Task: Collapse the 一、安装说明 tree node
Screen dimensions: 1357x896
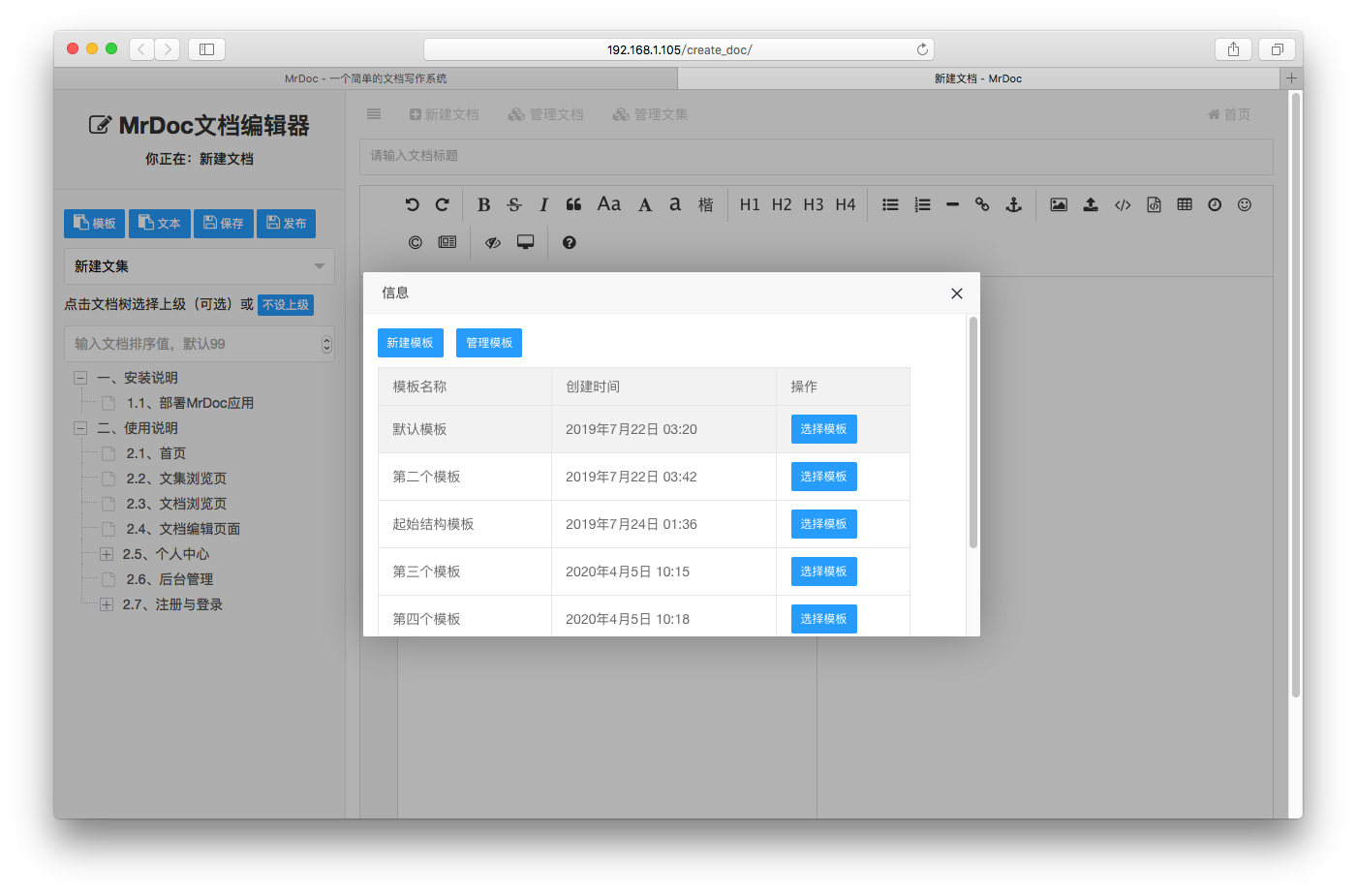Action: pos(80,378)
